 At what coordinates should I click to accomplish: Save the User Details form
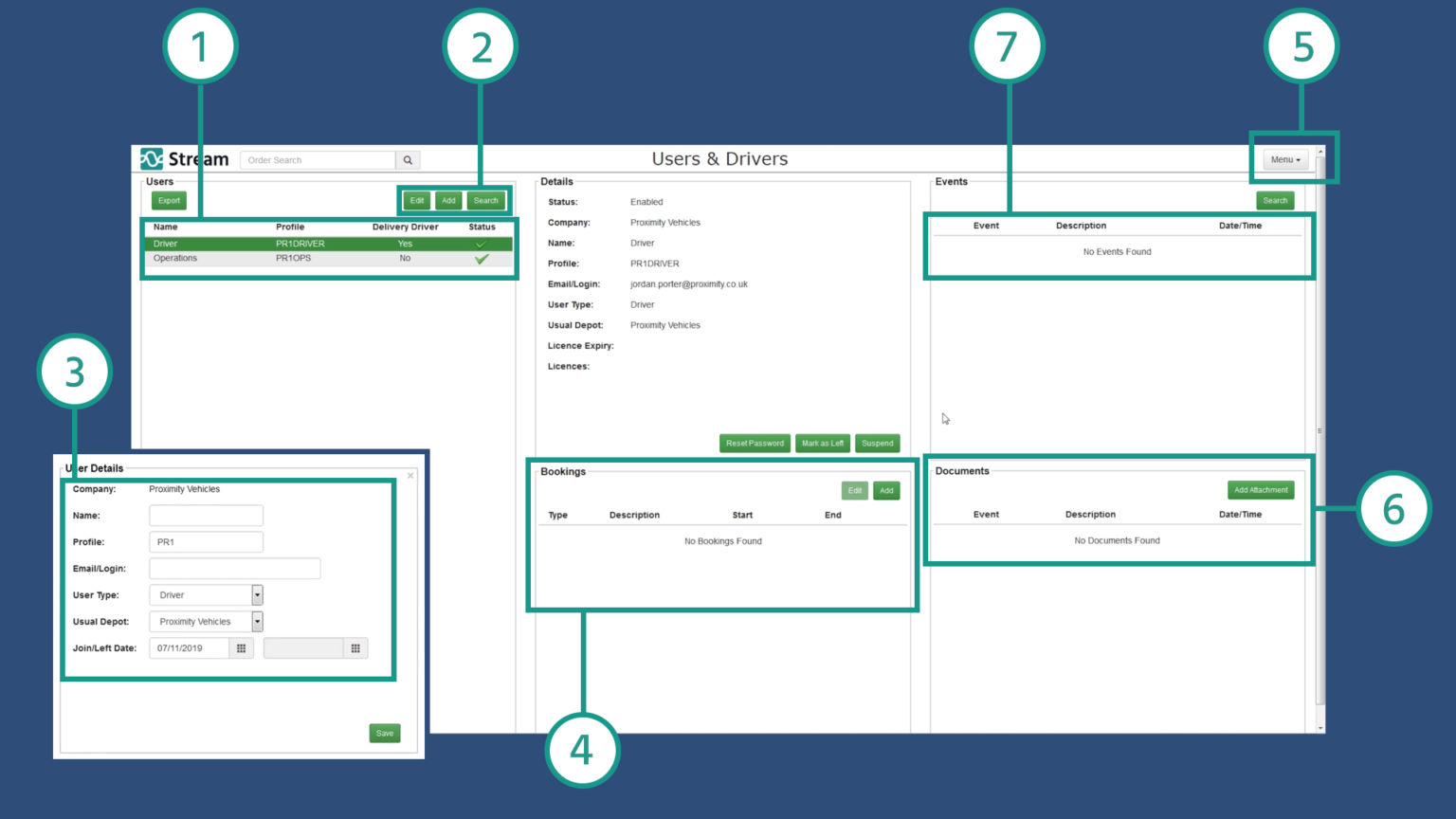click(x=384, y=733)
